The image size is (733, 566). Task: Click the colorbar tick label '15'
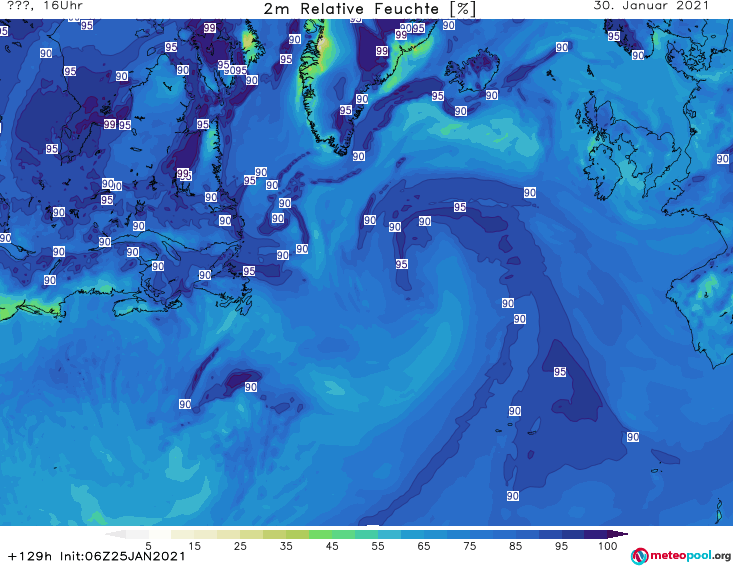tap(194, 546)
